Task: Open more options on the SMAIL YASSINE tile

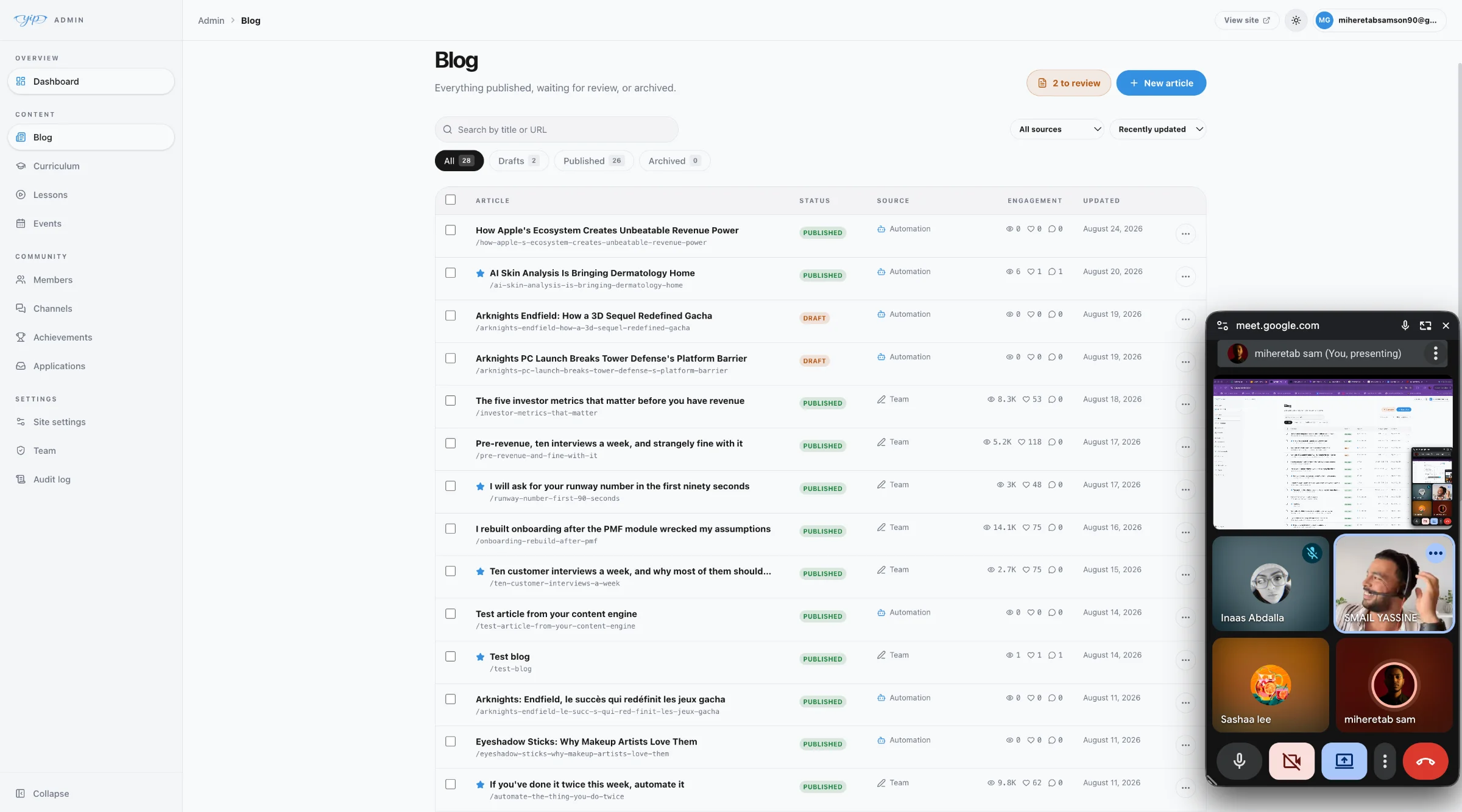Action: coord(1435,554)
